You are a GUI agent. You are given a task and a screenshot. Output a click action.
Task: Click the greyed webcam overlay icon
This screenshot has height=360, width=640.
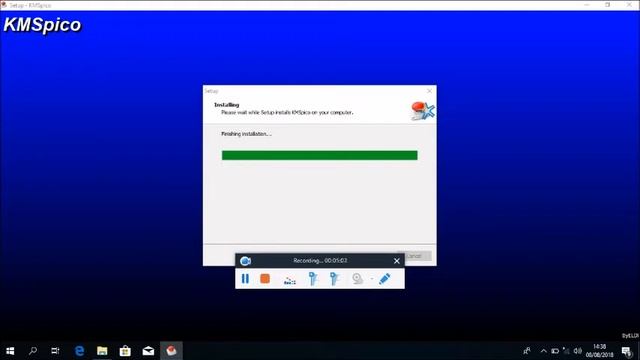pyautogui.click(x=358, y=279)
